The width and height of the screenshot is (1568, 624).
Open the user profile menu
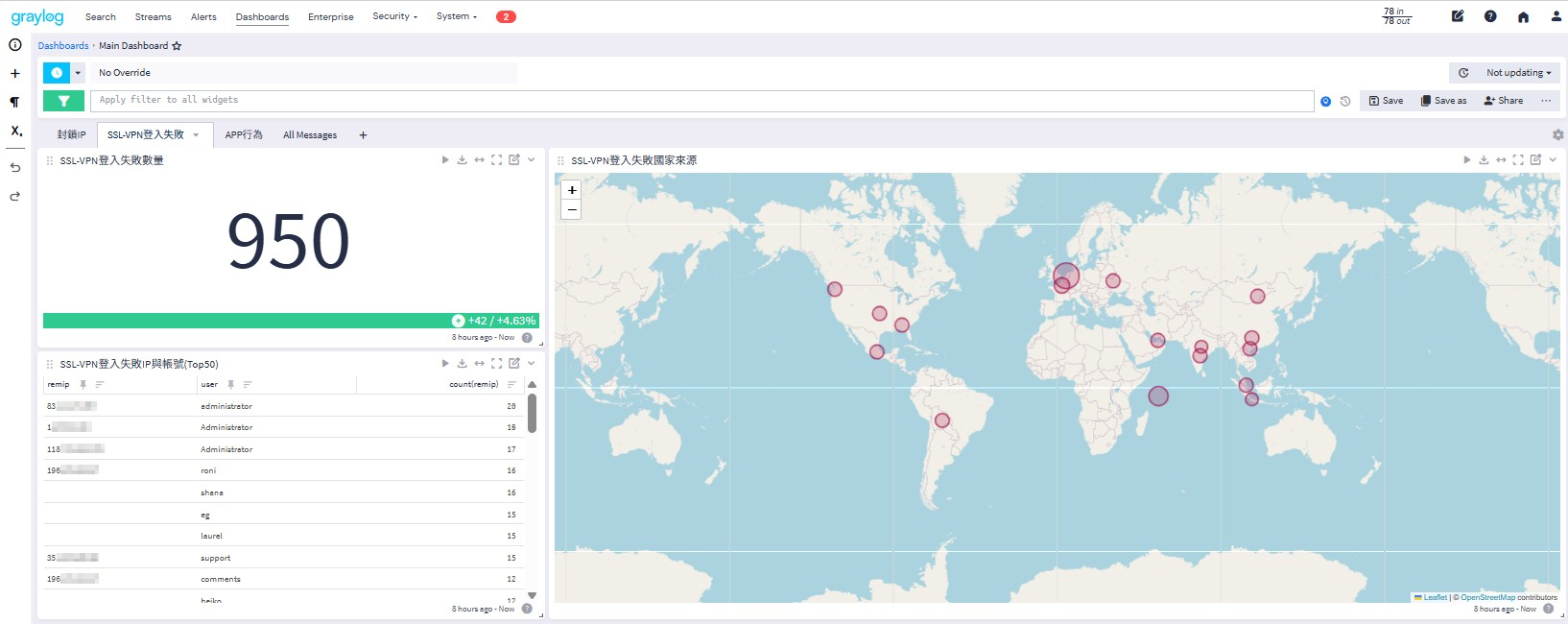(x=1556, y=16)
